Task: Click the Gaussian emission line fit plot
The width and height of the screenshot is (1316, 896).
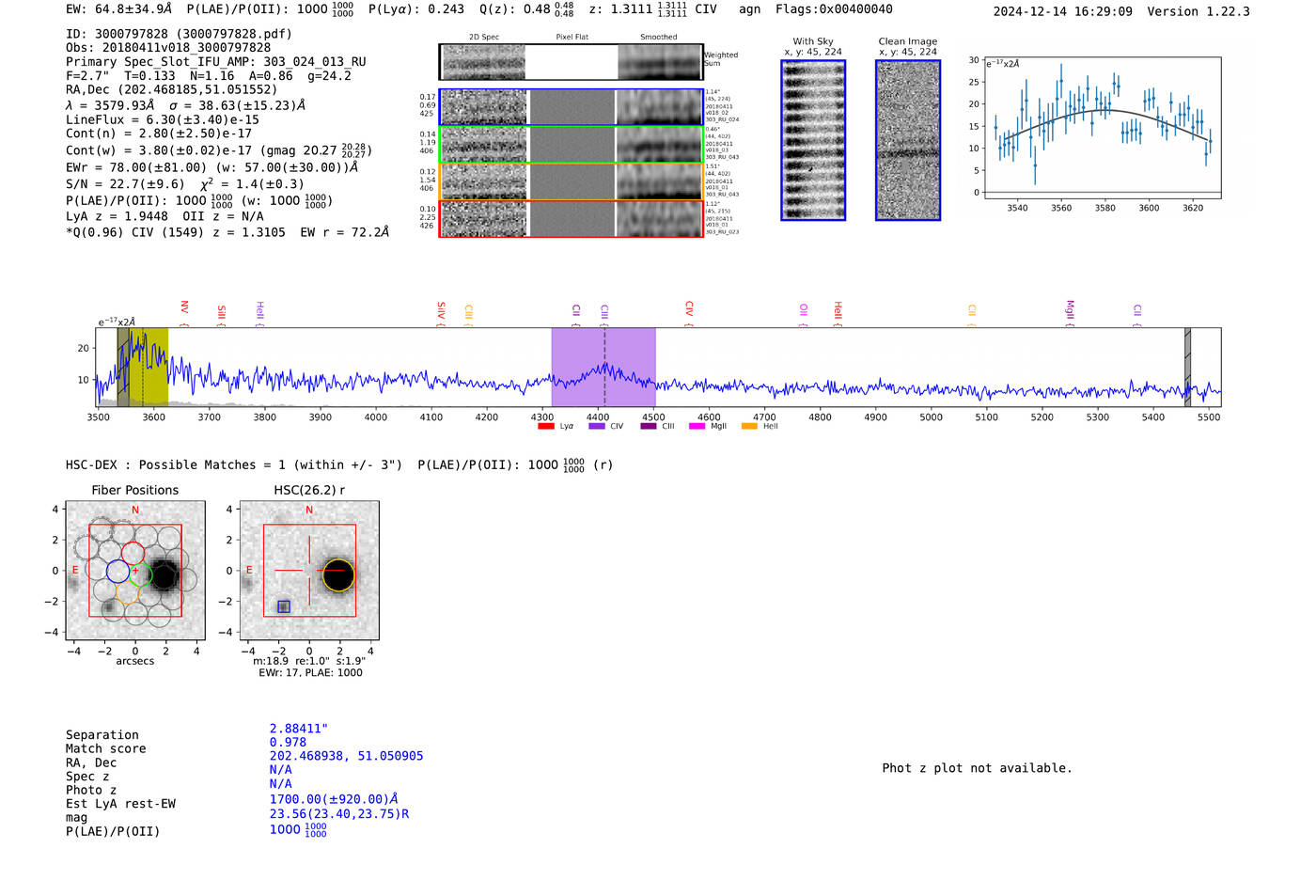Action: 1102,127
